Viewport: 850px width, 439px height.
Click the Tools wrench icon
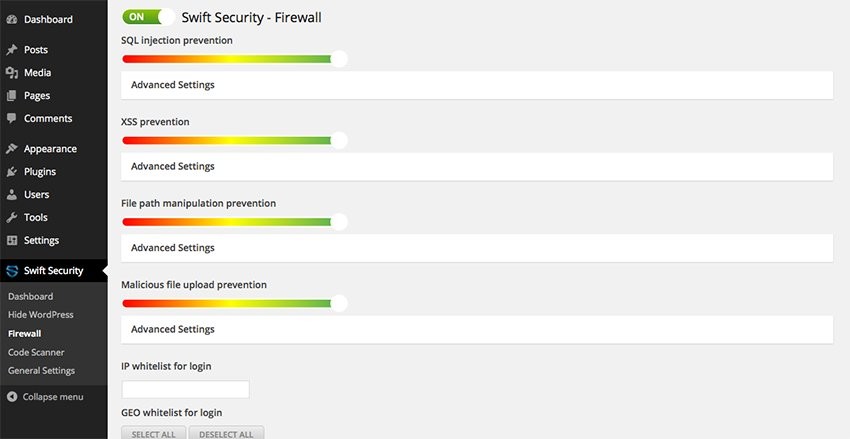[x=12, y=218]
